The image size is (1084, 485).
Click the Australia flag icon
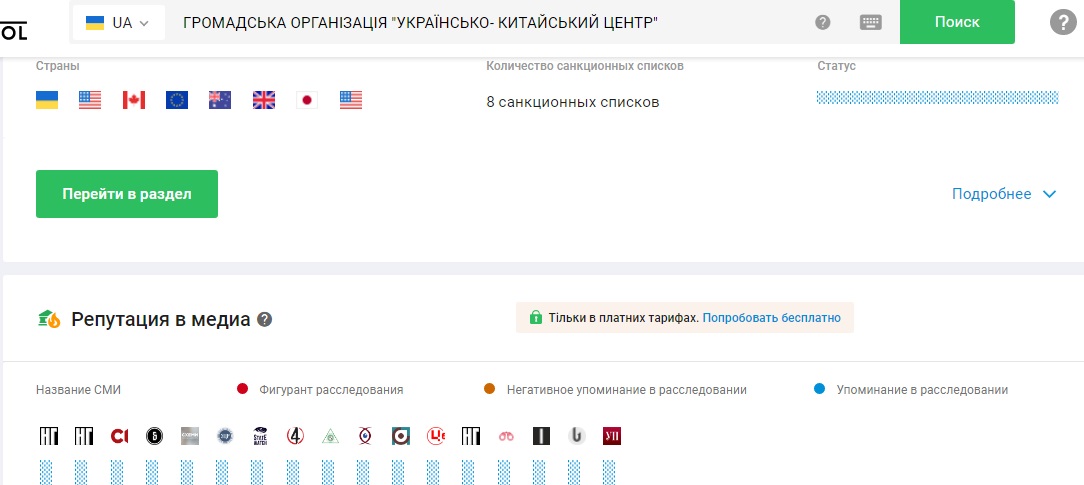(220, 100)
